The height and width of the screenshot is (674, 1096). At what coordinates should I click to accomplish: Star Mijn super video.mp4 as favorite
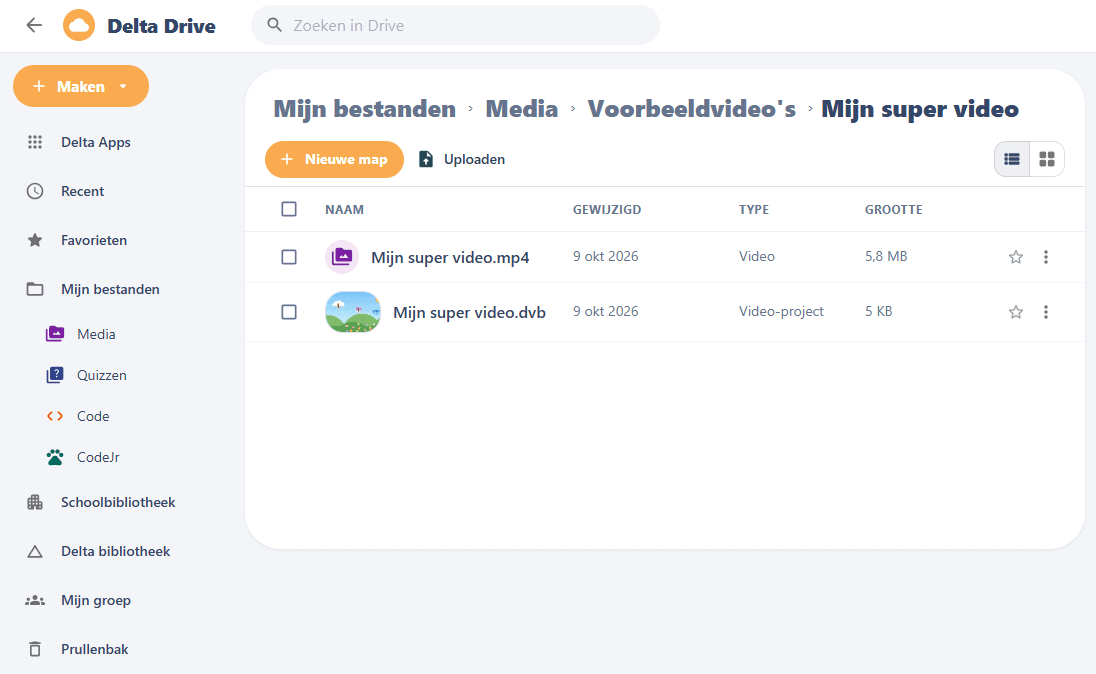pyautogui.click(x=1016, y=257)
